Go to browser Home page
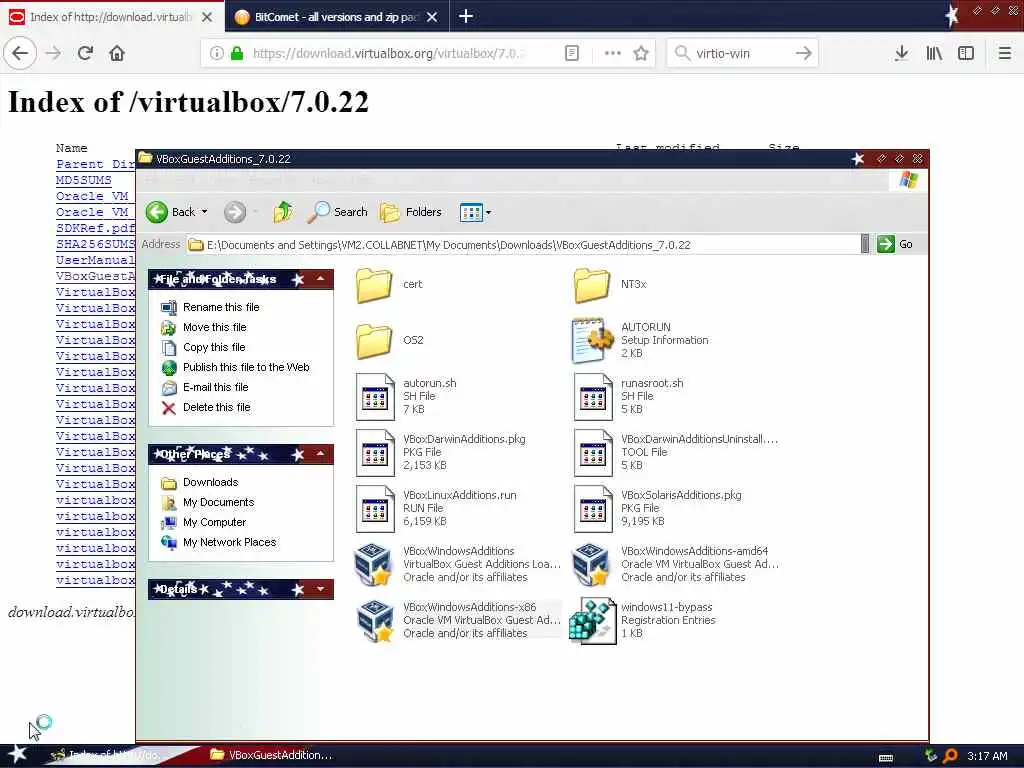This screenshot has width=1024, height=768. pyautogui.click(x=117, y=53)
